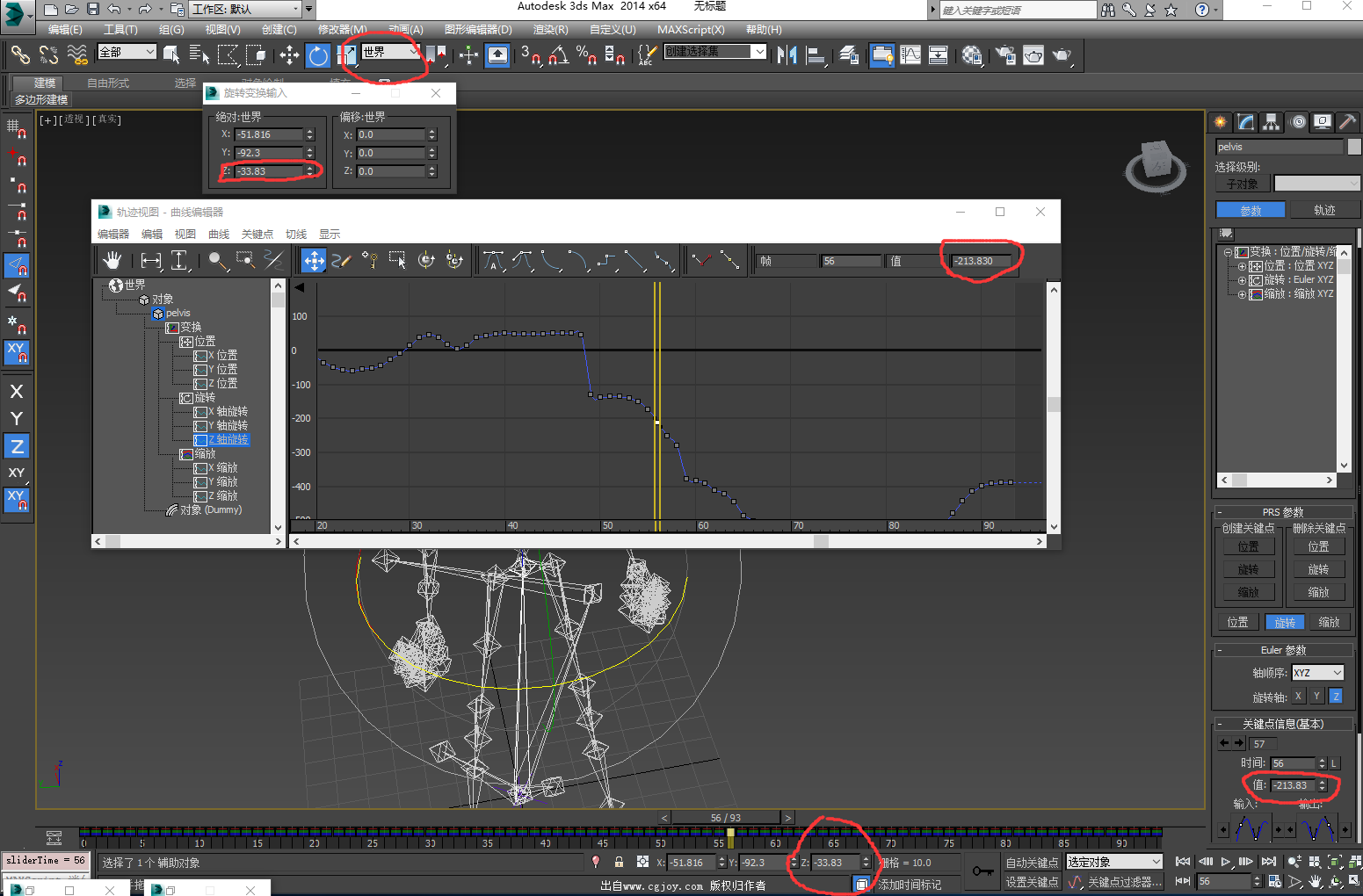
Task: Click the object color swatch beside pelvis
Action: coord(1354,147)
